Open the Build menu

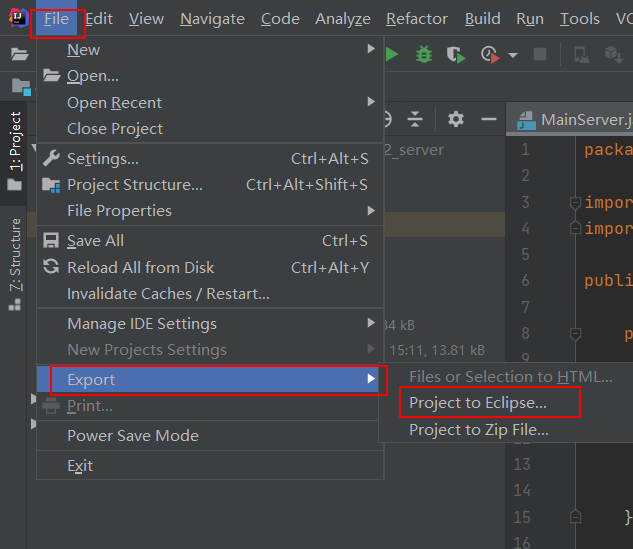[x=482, y=19]
